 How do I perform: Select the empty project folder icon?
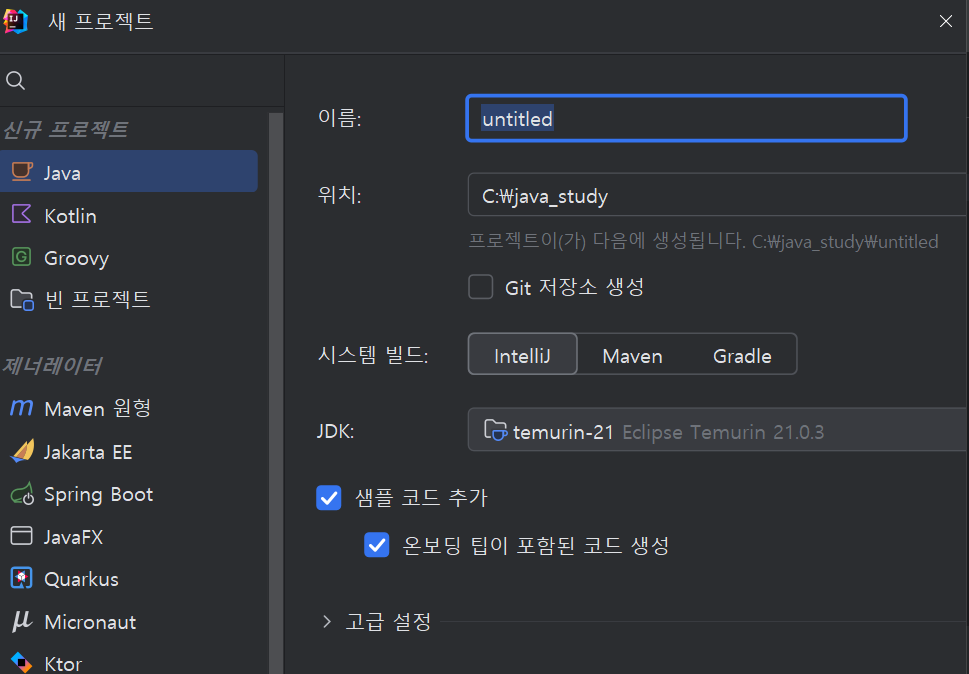[x=22, y=300]
